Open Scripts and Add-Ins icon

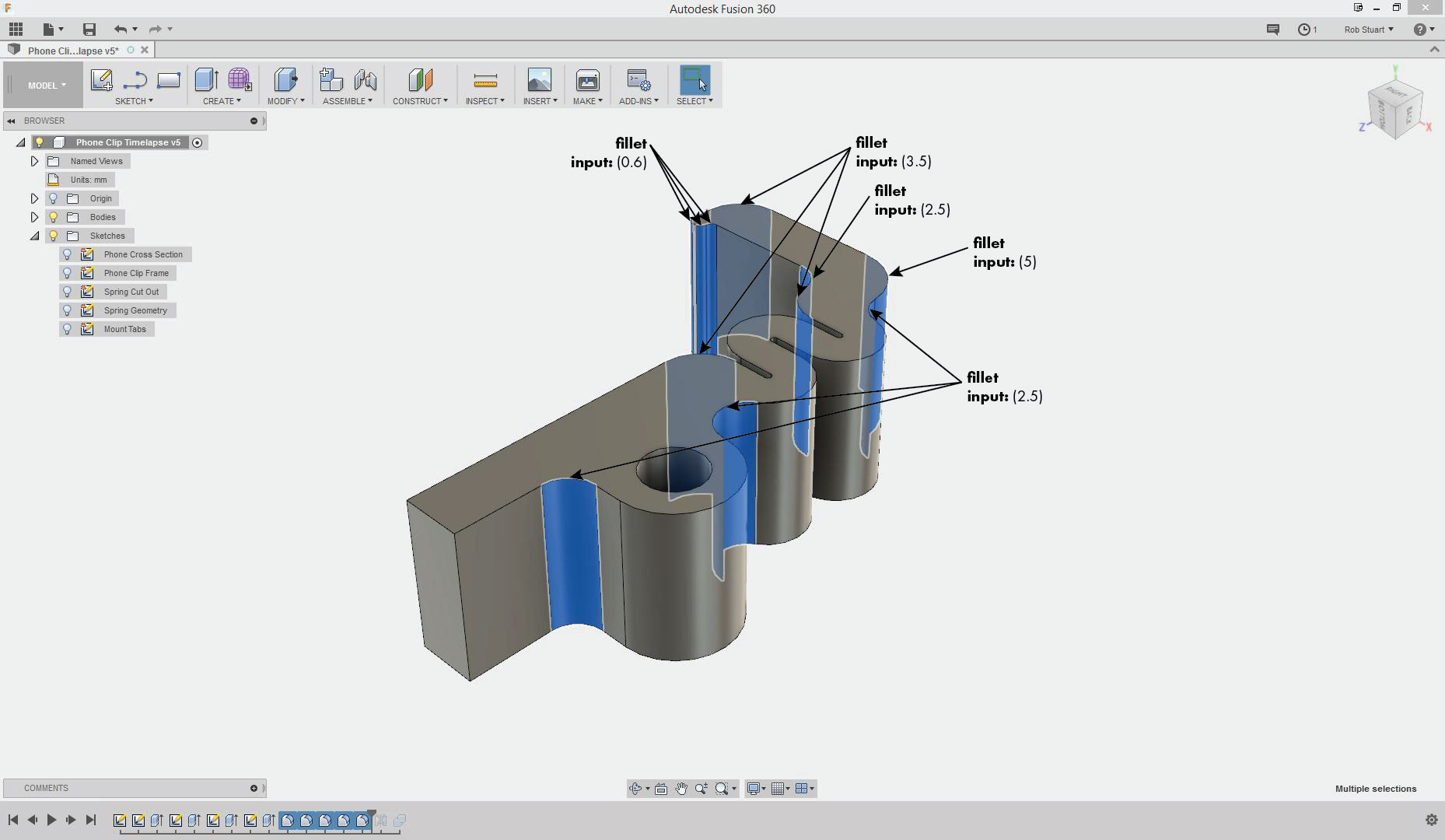pos(639,80)
